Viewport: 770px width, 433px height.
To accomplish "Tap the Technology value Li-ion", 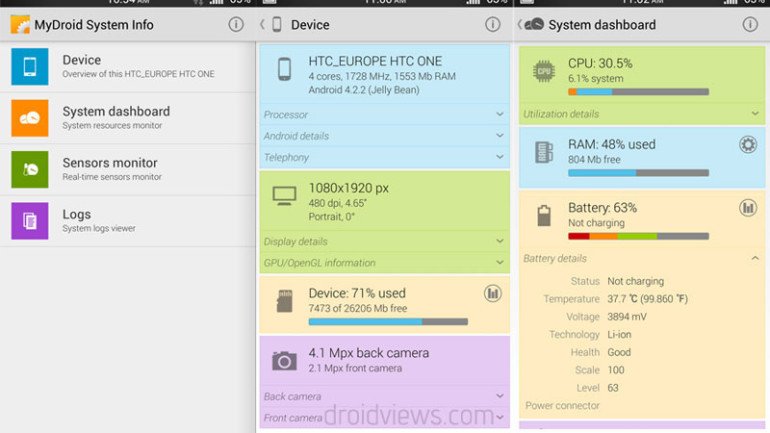I will (x=619, y=334).
